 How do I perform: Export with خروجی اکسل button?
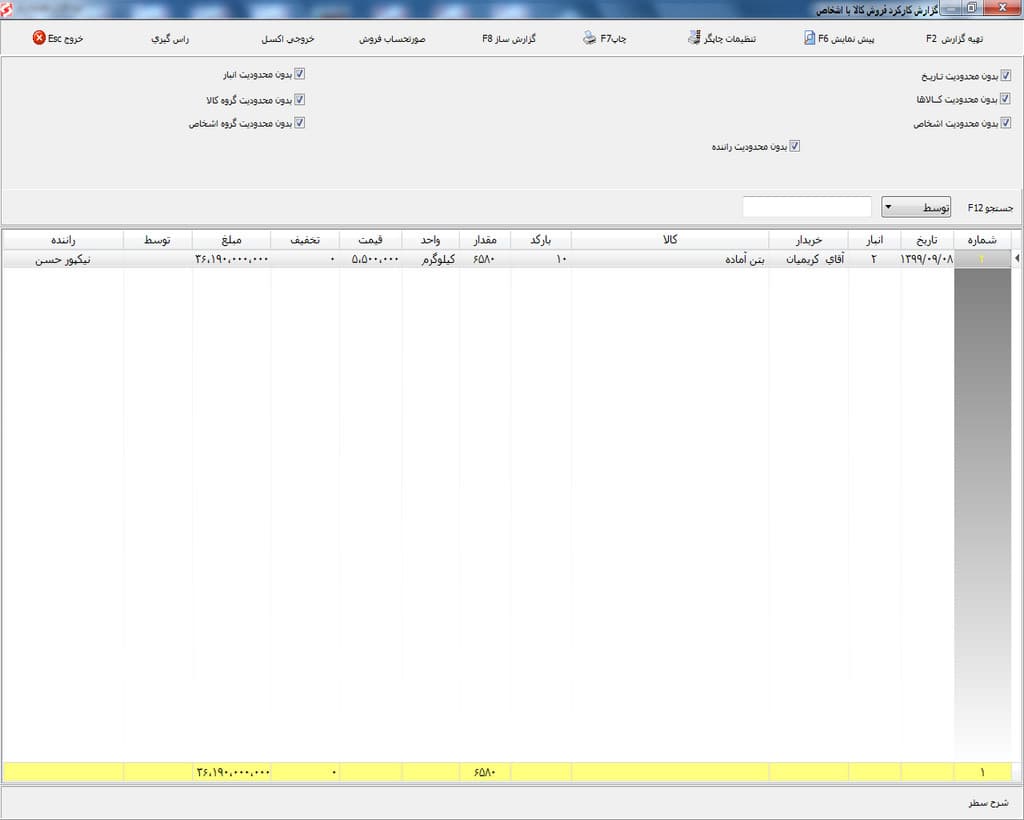pyautogui.click(x=287, y=39)
